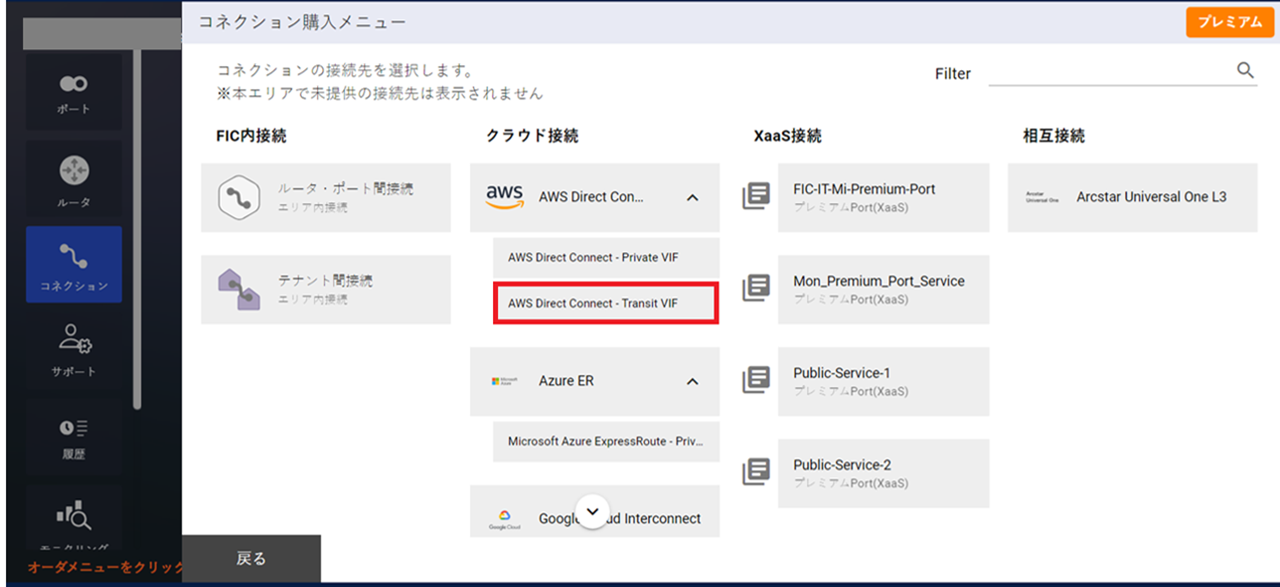The height and width of the screenshot is (587, 1280).
Task: Select AWS Direct Connect - Private VIF
Action: pyautogui.click(x=605, y=257)
